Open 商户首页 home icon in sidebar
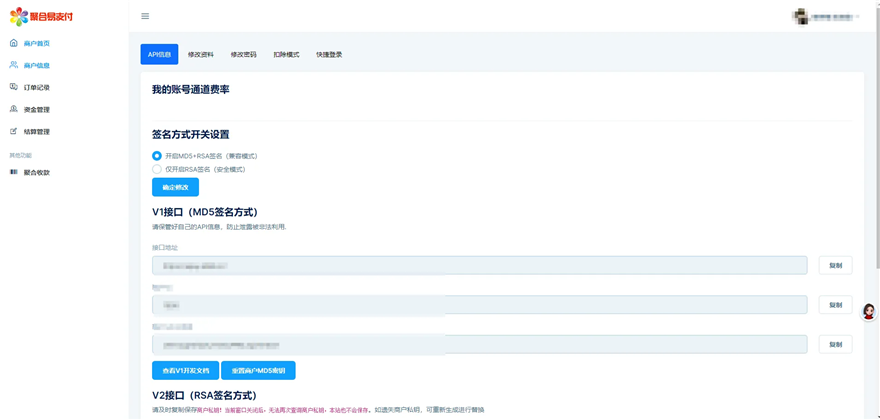 pyautogui.click(x=14, y=43)
